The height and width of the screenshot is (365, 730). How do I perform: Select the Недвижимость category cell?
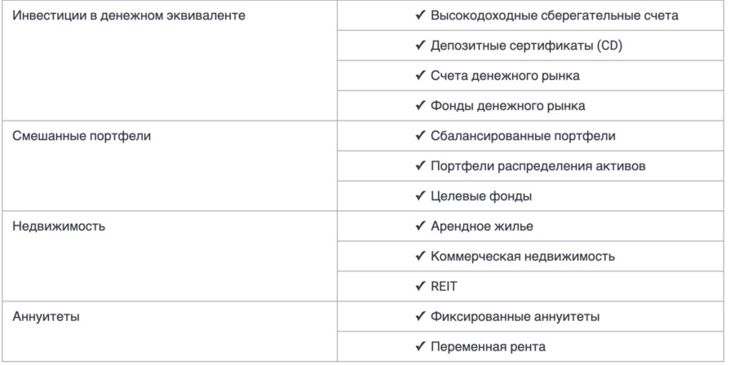(x=169, y=256)
